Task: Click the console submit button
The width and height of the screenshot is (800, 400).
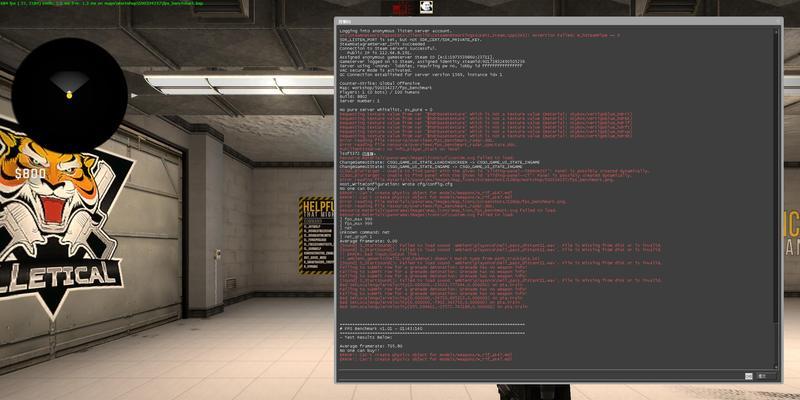Action: [768, 377]
